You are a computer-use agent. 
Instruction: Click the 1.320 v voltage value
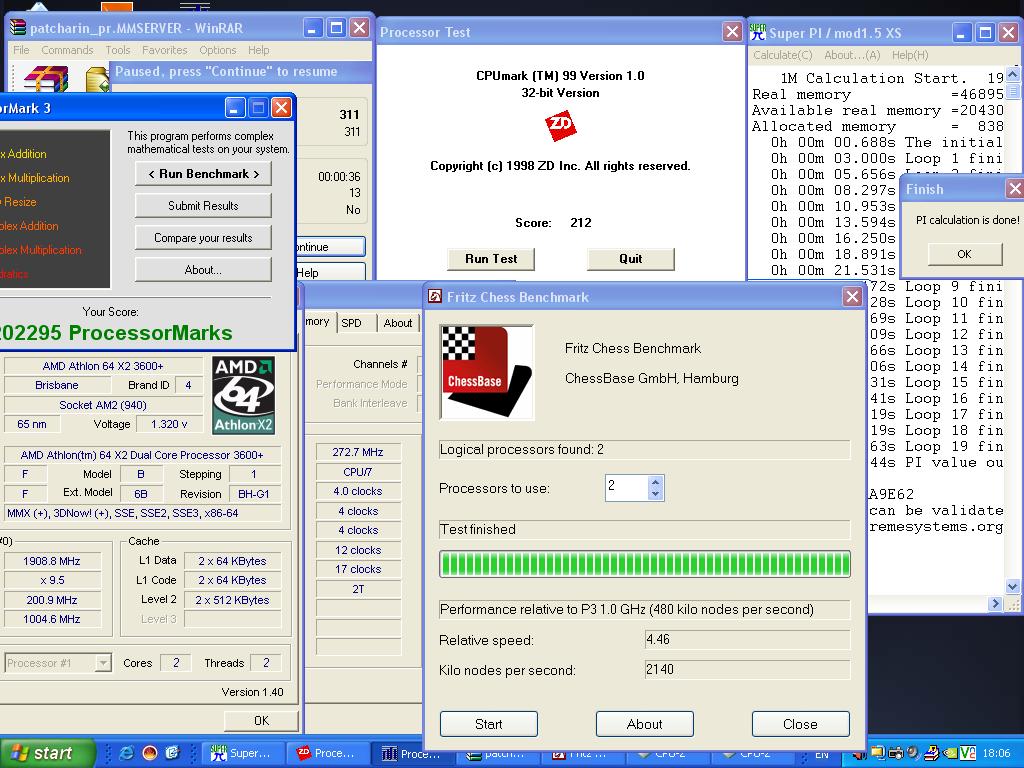[169, 424]
